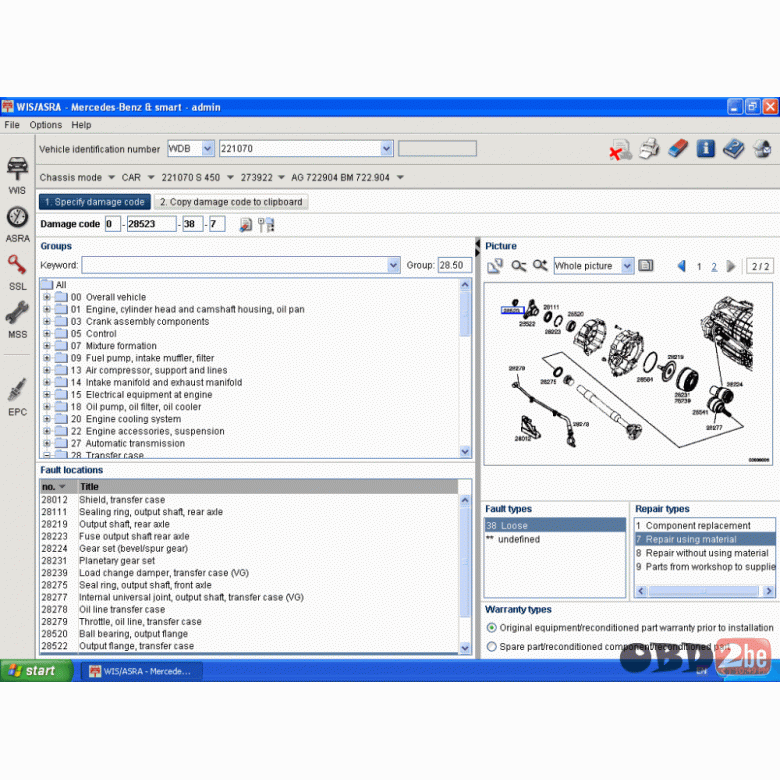Click the tools icon beside damage code
Screen dimensions: 780x780
266,225
